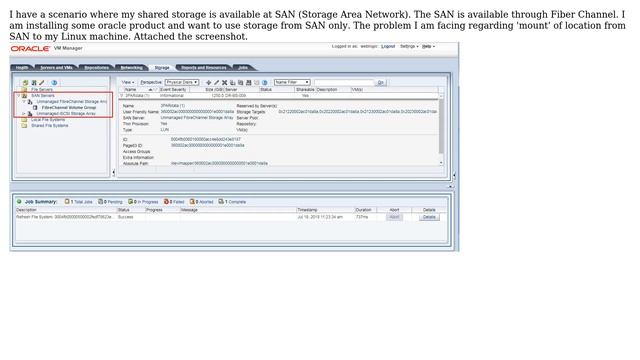Switch to the Networking tab
The height and width of the screenshot is (360, 640).
click(131, 68)
